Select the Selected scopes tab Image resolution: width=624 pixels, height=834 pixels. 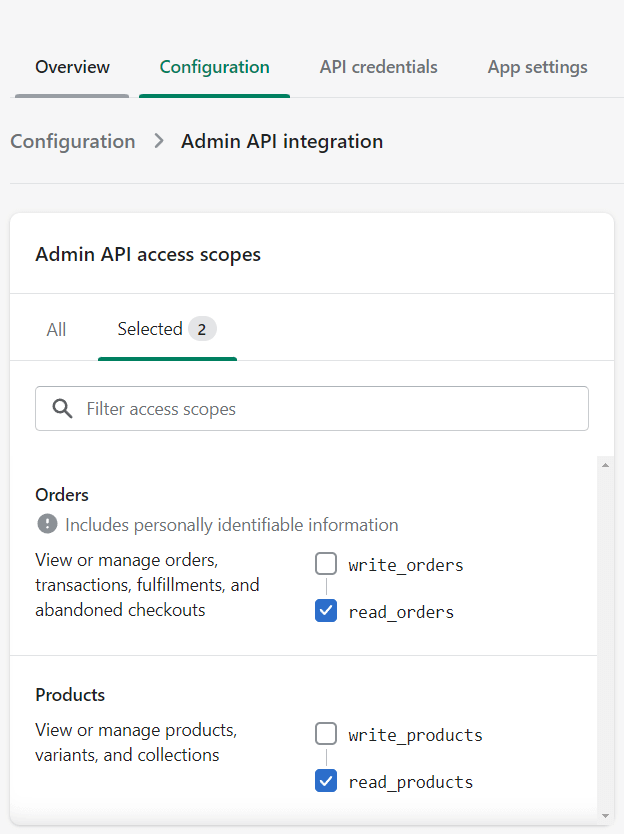coord(150,329)
